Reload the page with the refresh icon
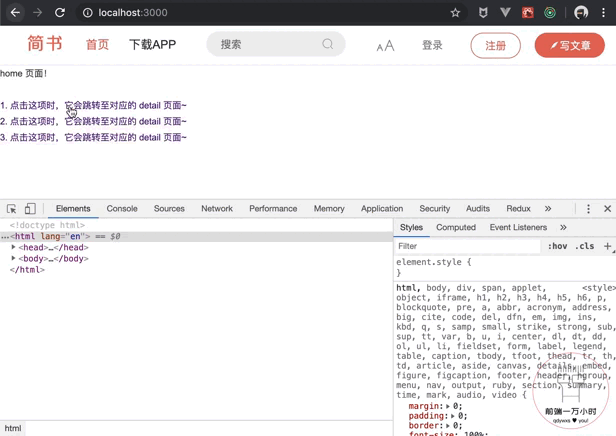 pos(60,13)
